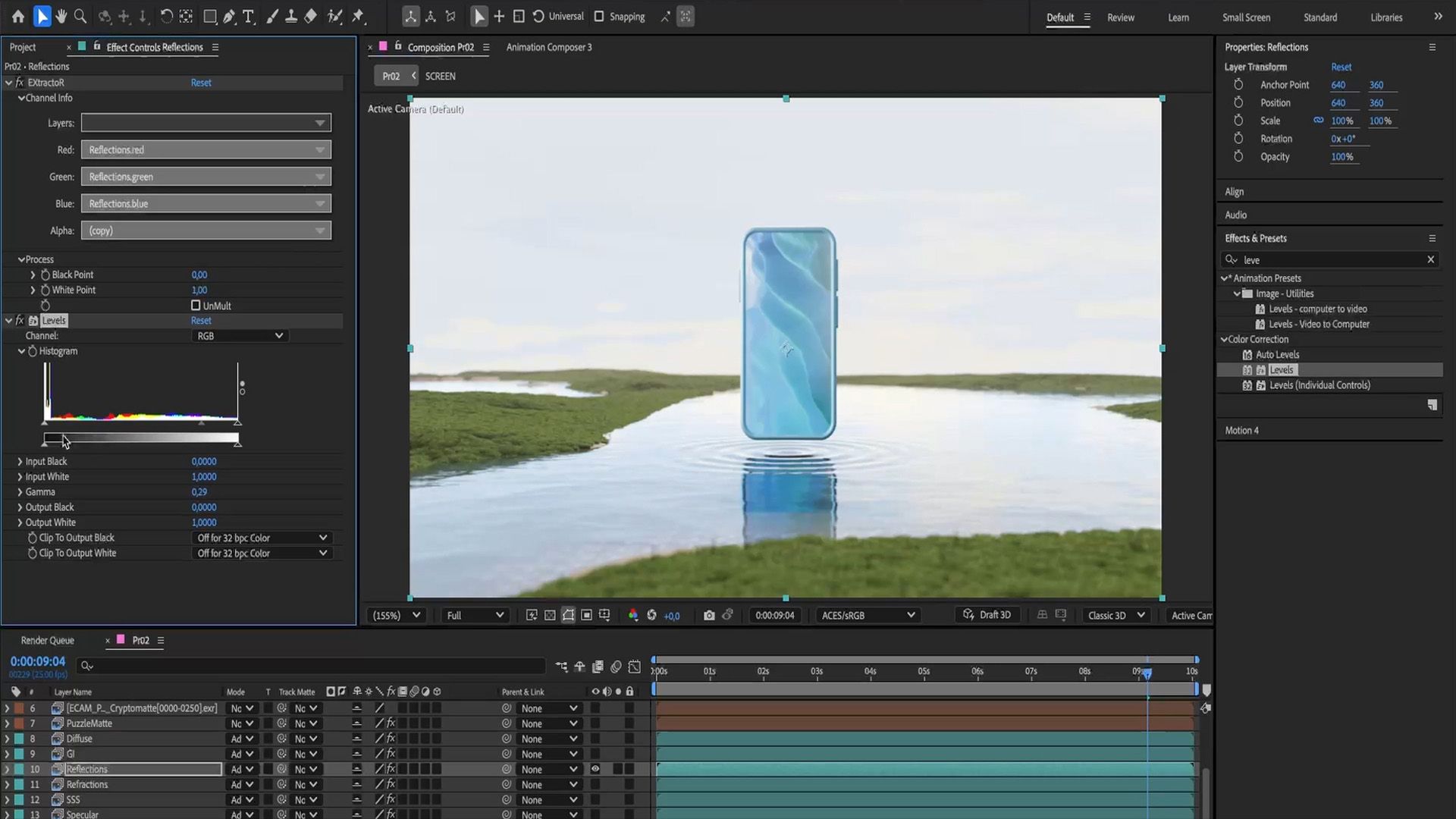Expand the Gamma property
Image resolution: width=1456 pixels, height=819 pixels.
(20, 492)
